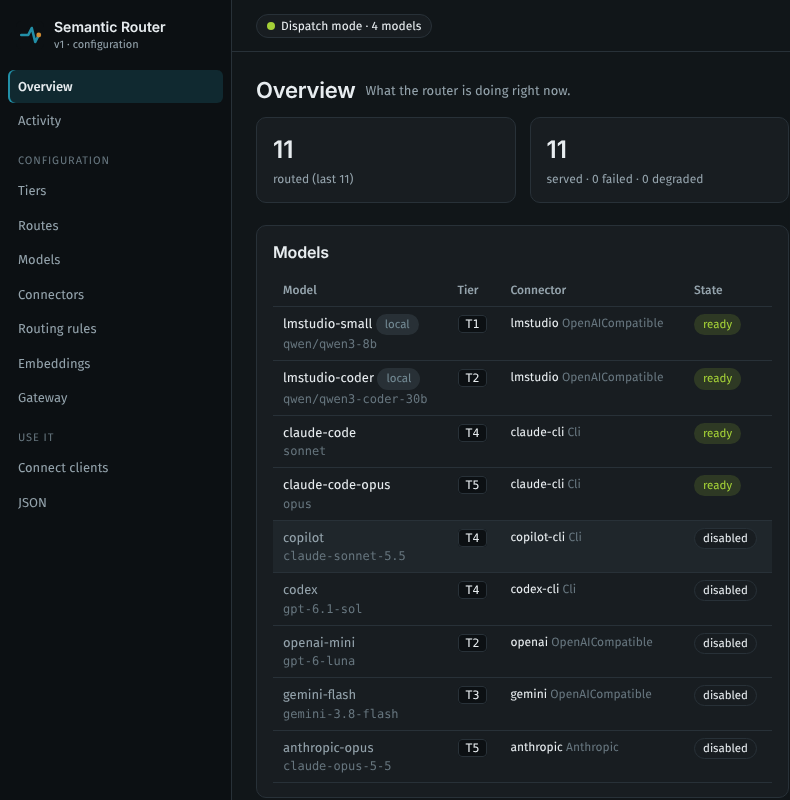Click the T5 badge in claude-code-opus row
790x800 pixels.
pyautogui.click(x=472, y=485)
